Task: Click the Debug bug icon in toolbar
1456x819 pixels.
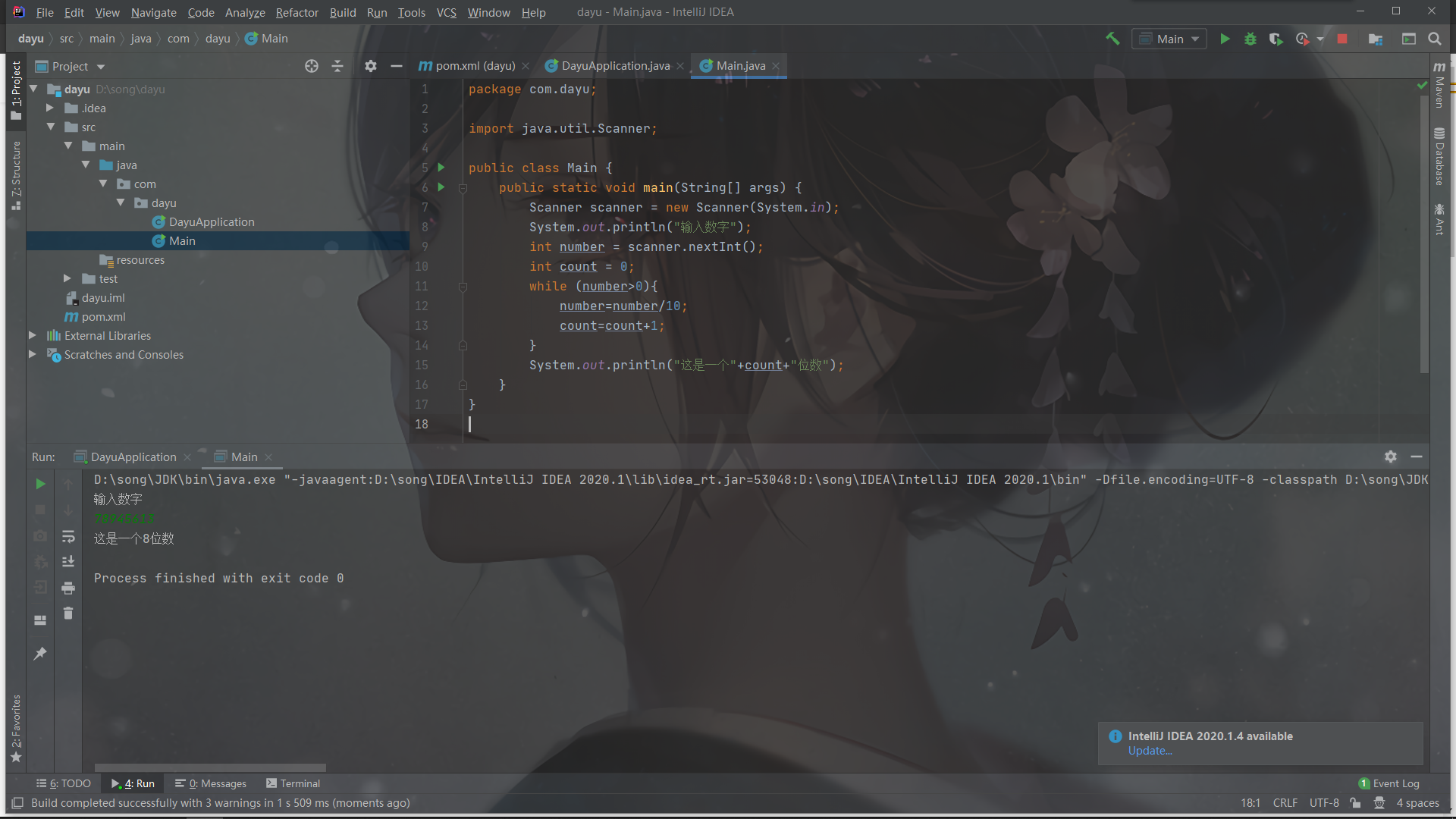Action: pyautogui.click(x=1250, y=39)
